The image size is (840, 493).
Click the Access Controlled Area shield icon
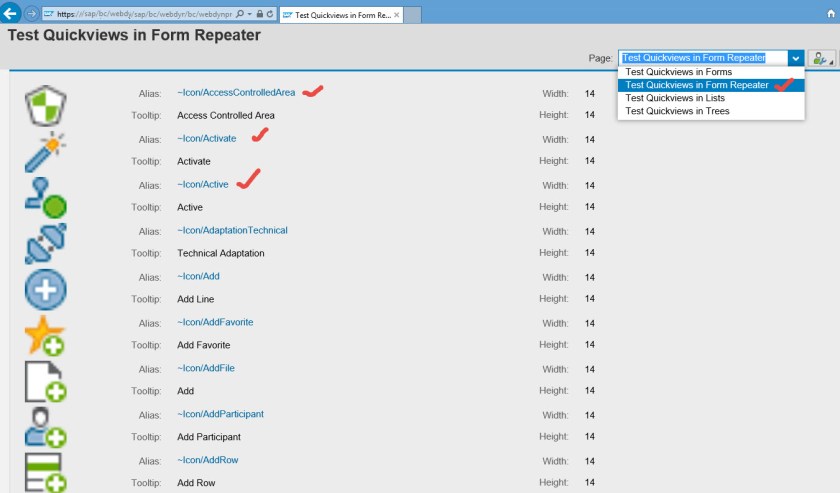46,106
